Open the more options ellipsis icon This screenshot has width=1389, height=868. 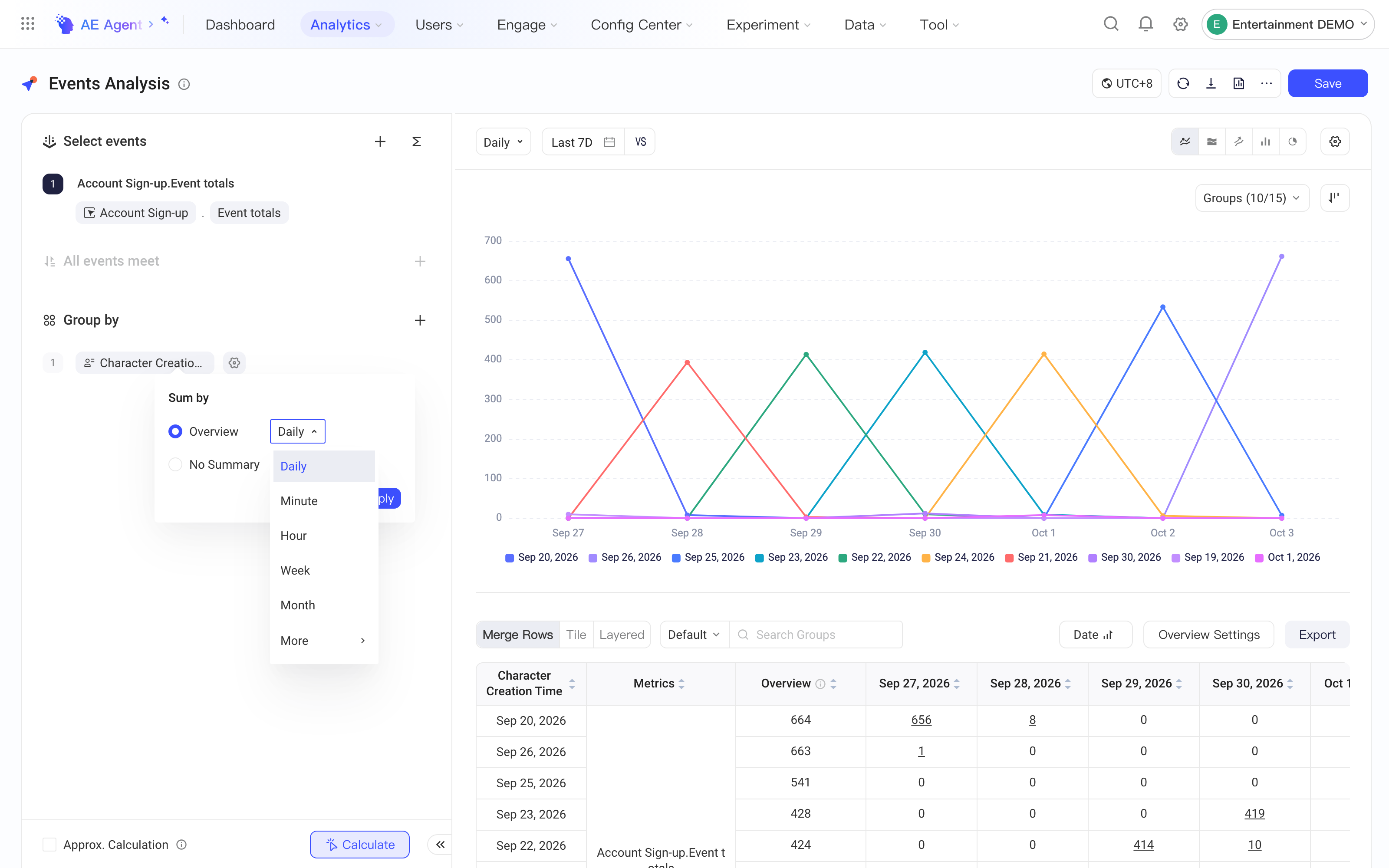(1266, 83)
